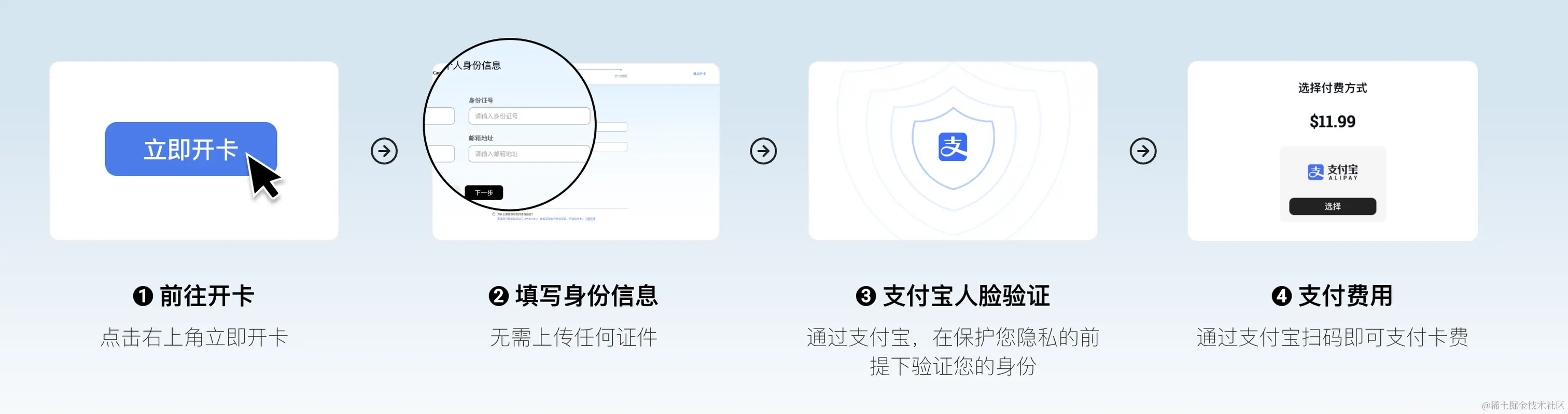The width and height of the screenshot is (1568, 414).
Task: Click the question-mark info icon below the form
Action: (x=494, y=215)
